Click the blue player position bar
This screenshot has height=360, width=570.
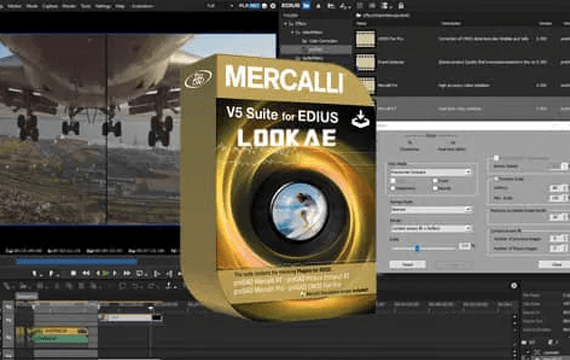coord(76,261)
